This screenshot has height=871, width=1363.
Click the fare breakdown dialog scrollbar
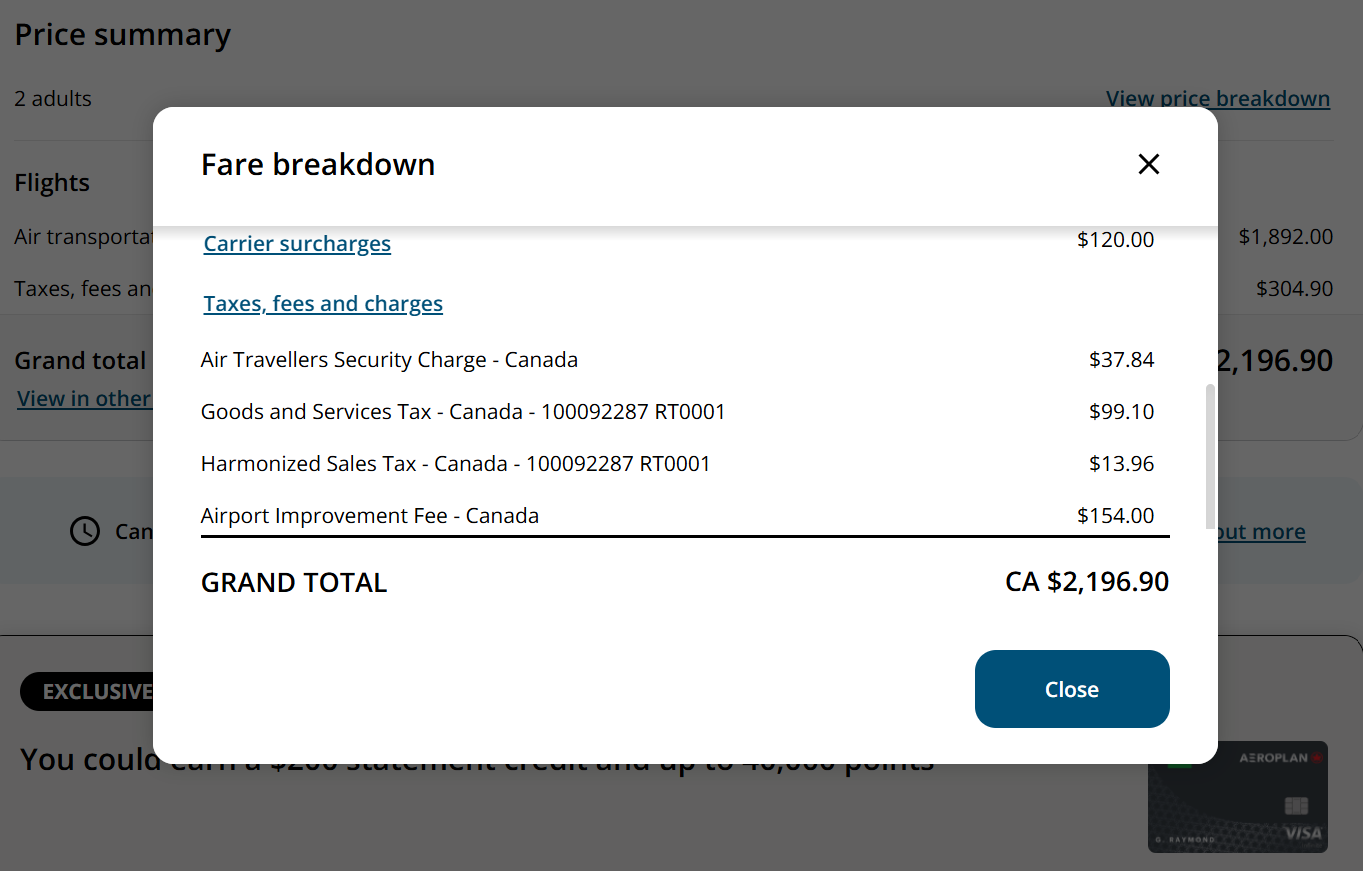1211,455
